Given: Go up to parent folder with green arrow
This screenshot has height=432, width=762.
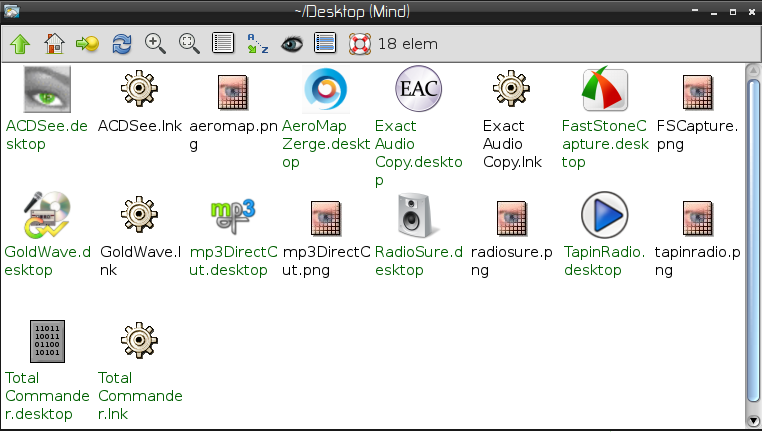Looking at the screenshot, I should click(20, 44).
